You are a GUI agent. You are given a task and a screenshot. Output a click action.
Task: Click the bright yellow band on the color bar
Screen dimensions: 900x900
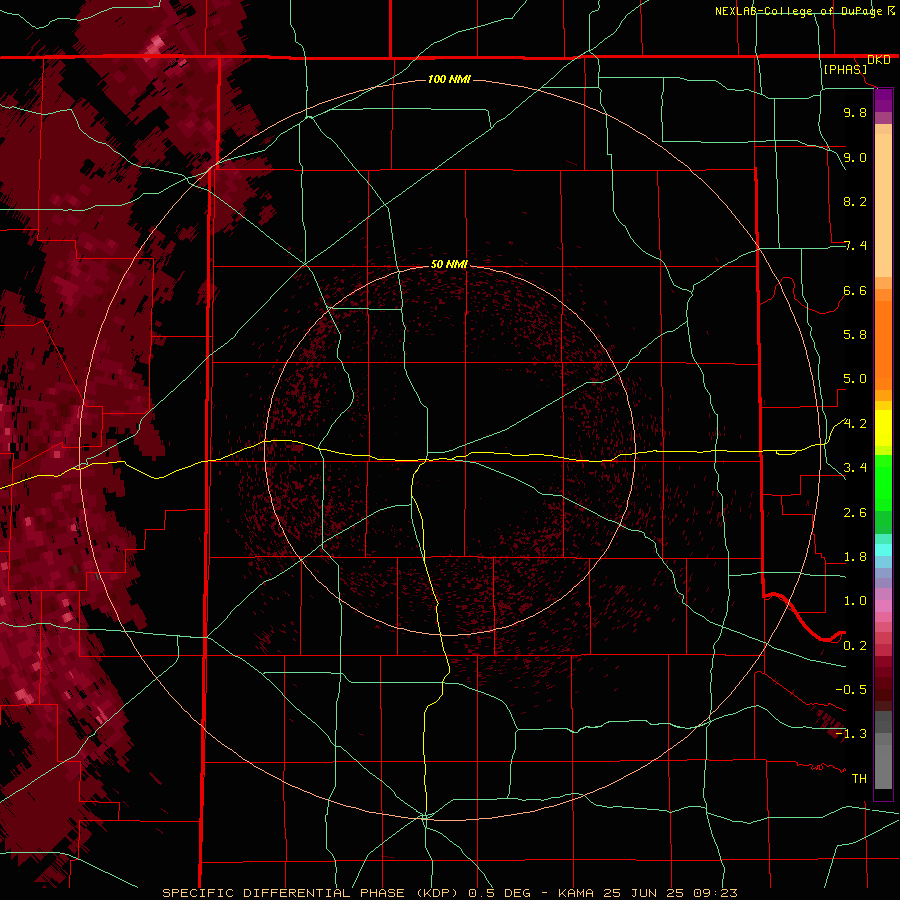883,428
